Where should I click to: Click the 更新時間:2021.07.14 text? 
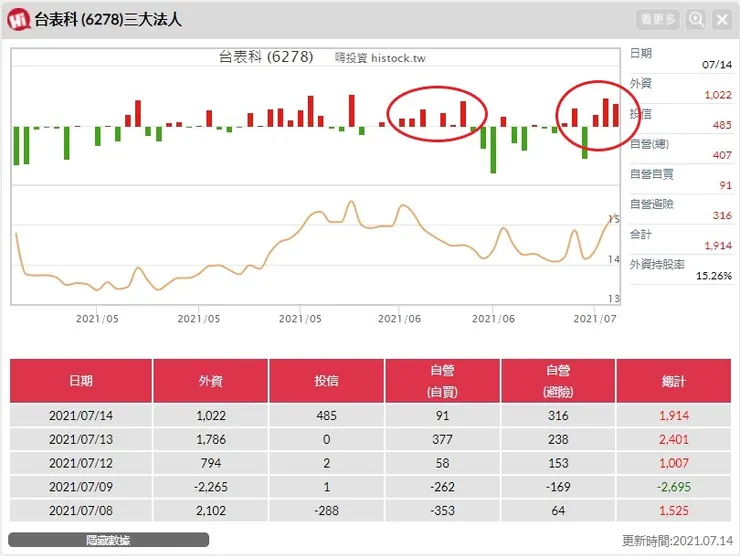(677, 540)
